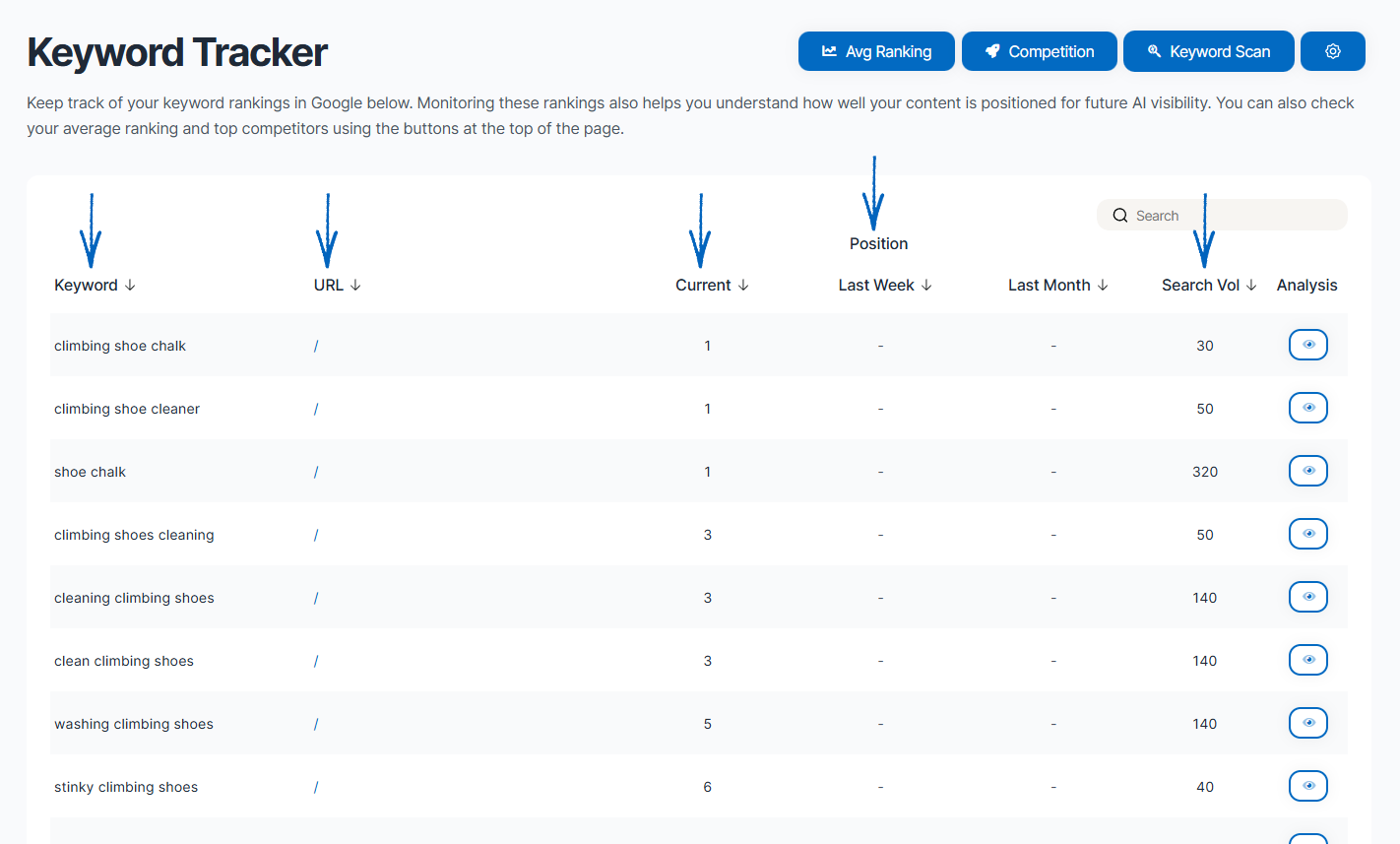Viewport: 1400px width, 844px height.
Task: Click search volume 40 for stinky climbing shoes
Action: pos(1205,787)
